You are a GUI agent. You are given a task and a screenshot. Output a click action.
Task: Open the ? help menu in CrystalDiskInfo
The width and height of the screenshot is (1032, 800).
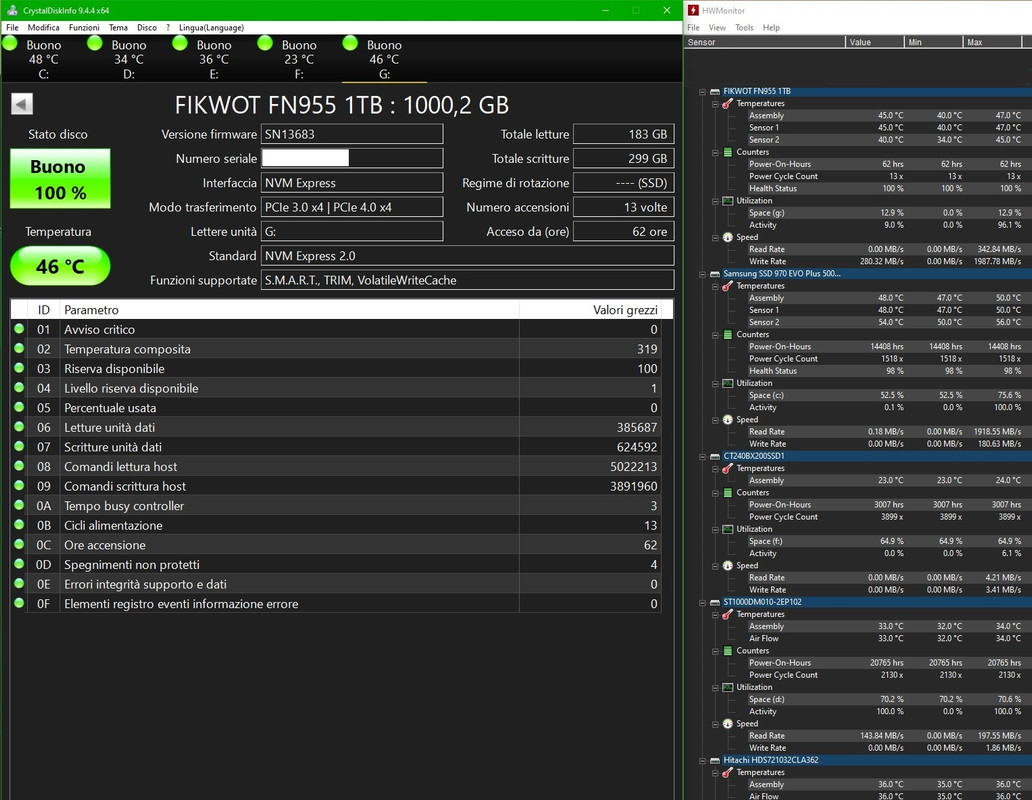(168, 28)
